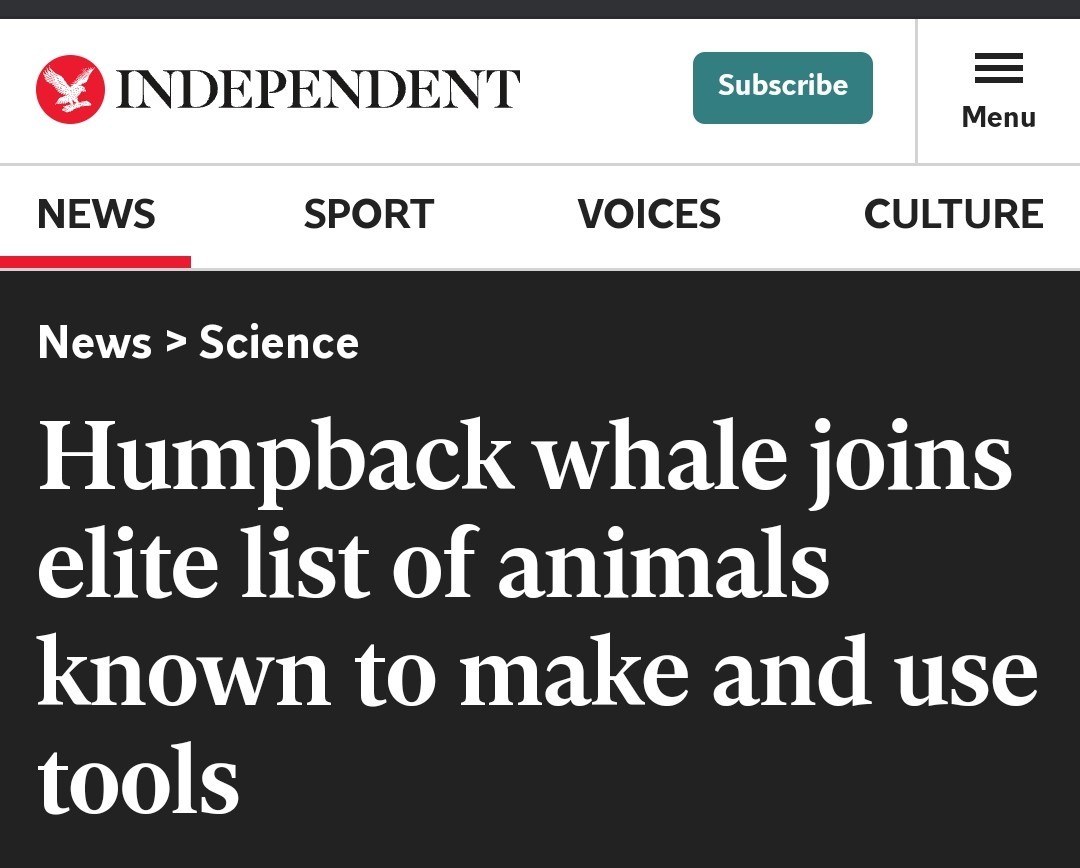Image resolution: width=1080 pixels, height=868 pixels.
Task: Switch to the NEWS tab
Action: click(96, 214)
